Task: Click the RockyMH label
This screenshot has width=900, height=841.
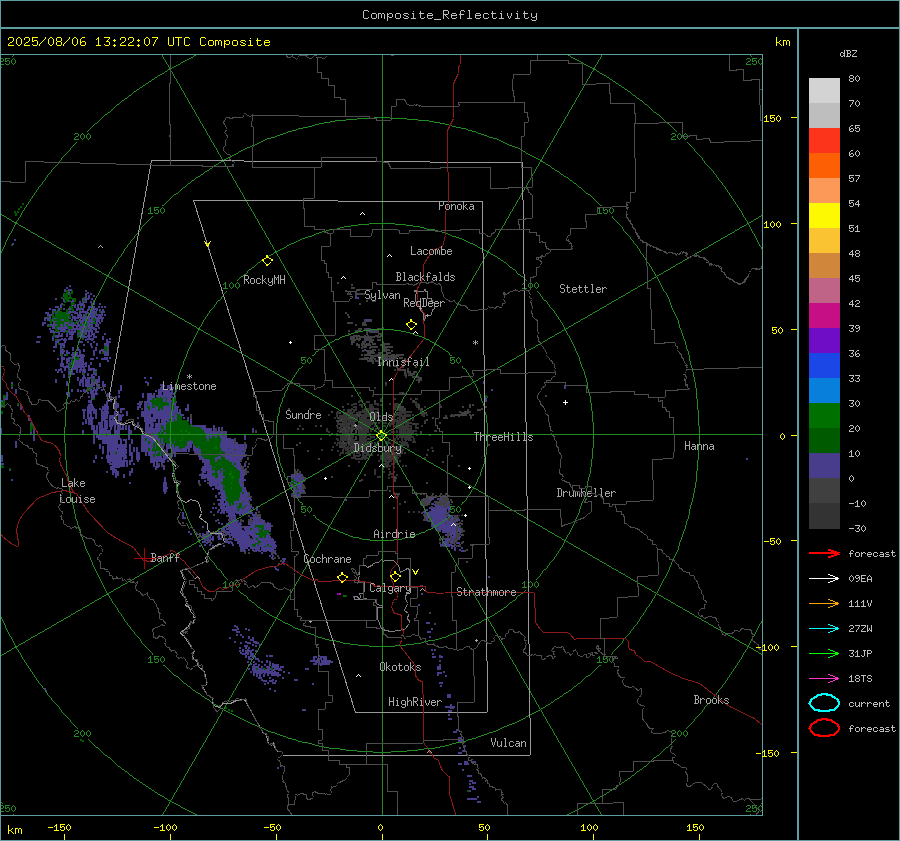Action: (264, 280)
